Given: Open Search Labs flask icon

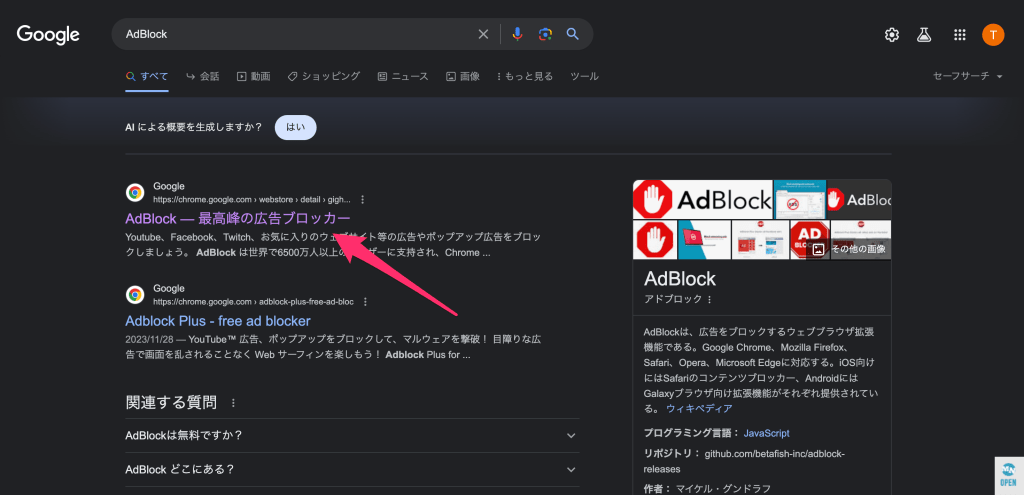Looking at the screenshot, I should point(924,35).
